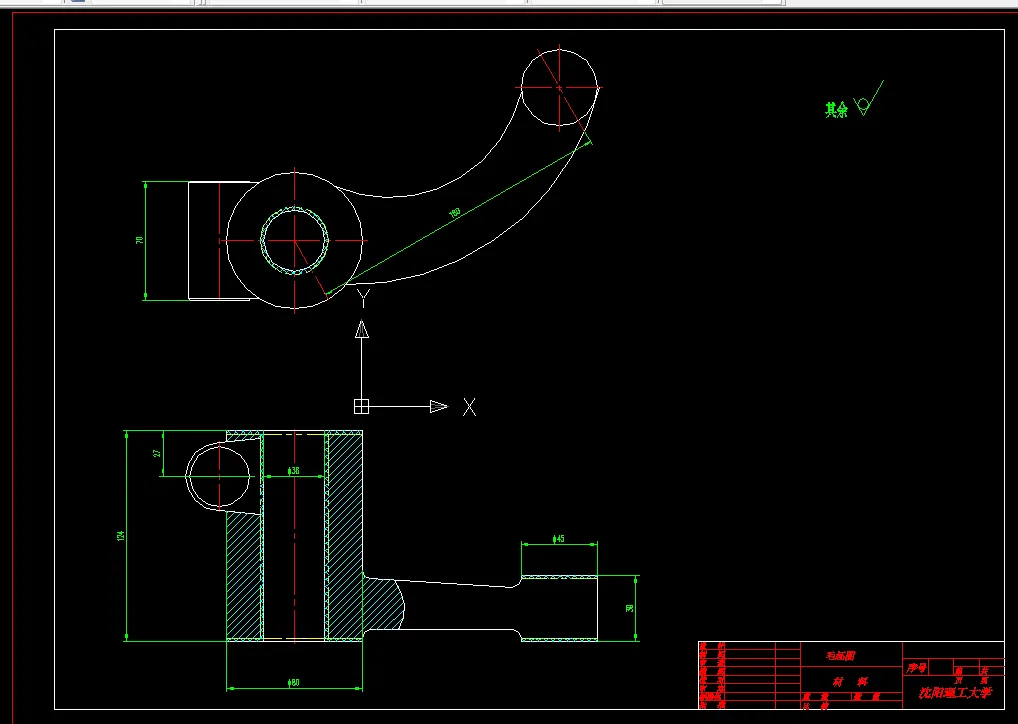Select the φ36 bore dimension text
Image resolution: width=1018 pixels, height=724 pixels.
click(x=293, y=471)
